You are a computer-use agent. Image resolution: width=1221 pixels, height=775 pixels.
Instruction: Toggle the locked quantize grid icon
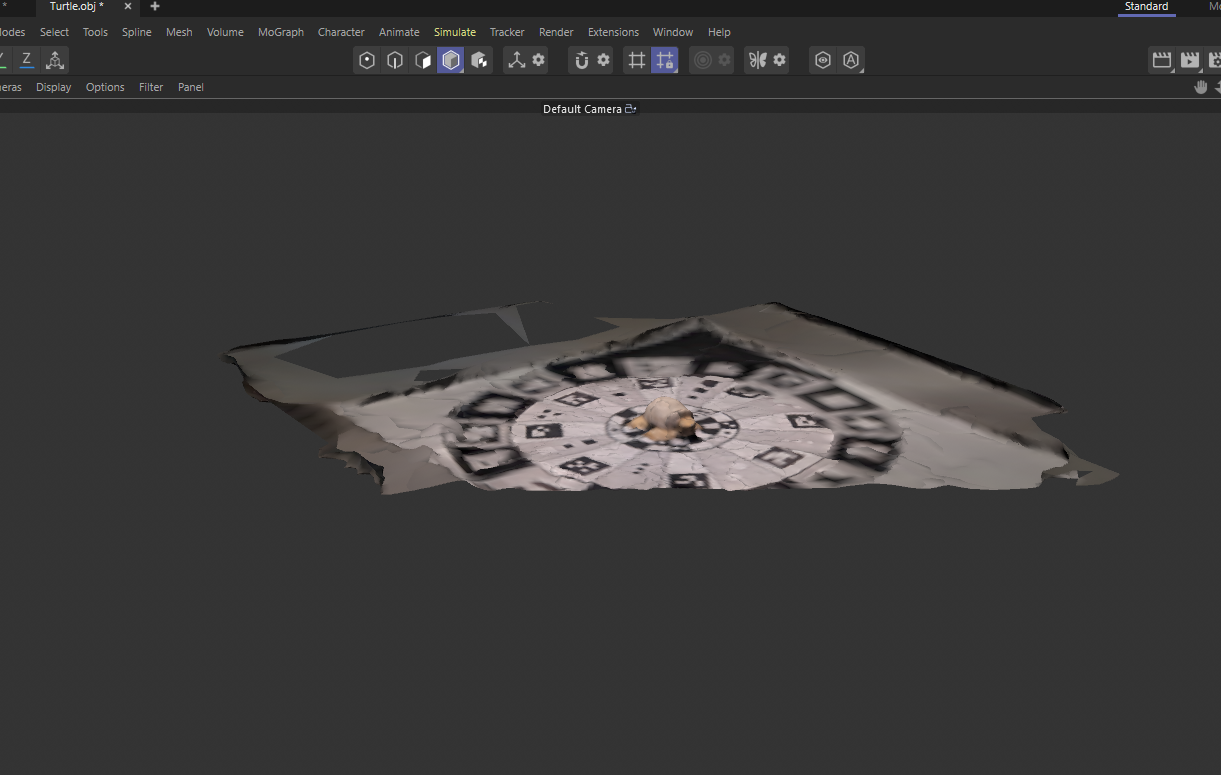665,60
